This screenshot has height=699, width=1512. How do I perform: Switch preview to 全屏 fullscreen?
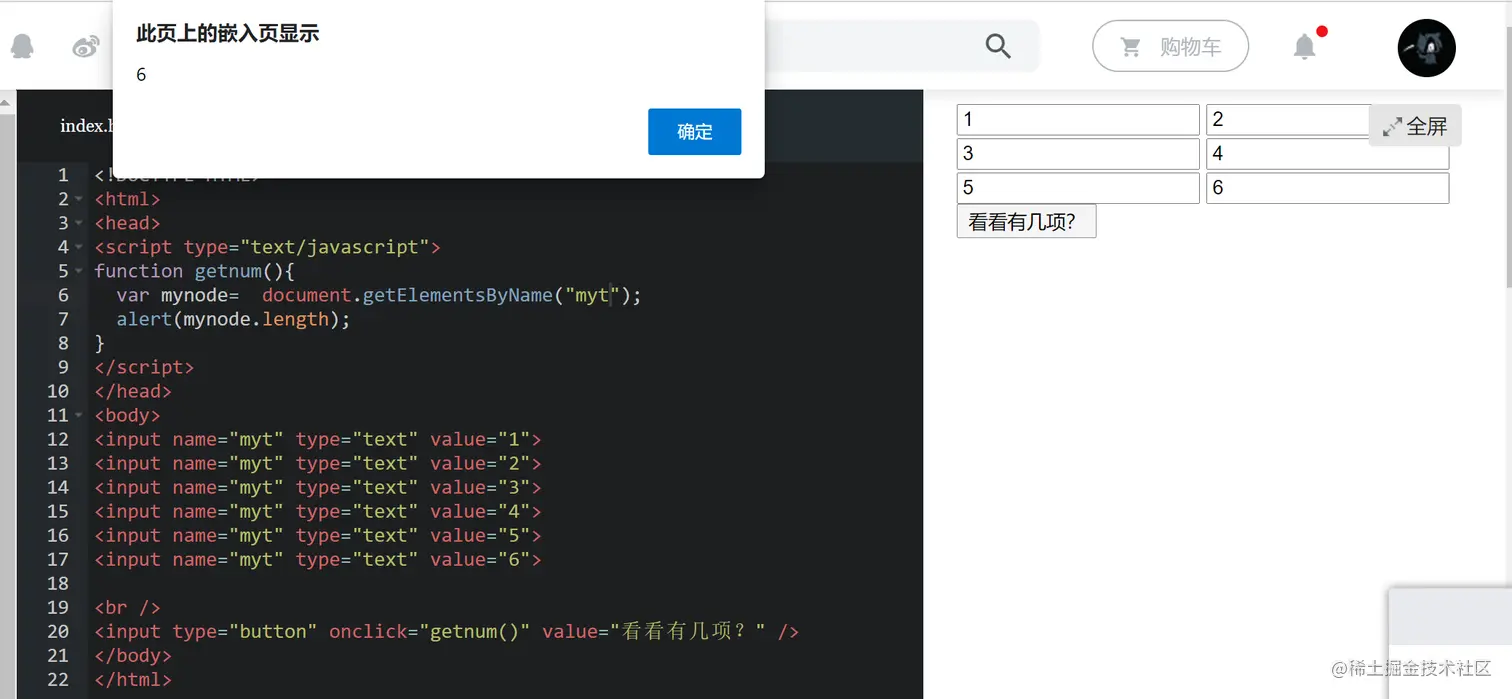[x=1415, y=126]
